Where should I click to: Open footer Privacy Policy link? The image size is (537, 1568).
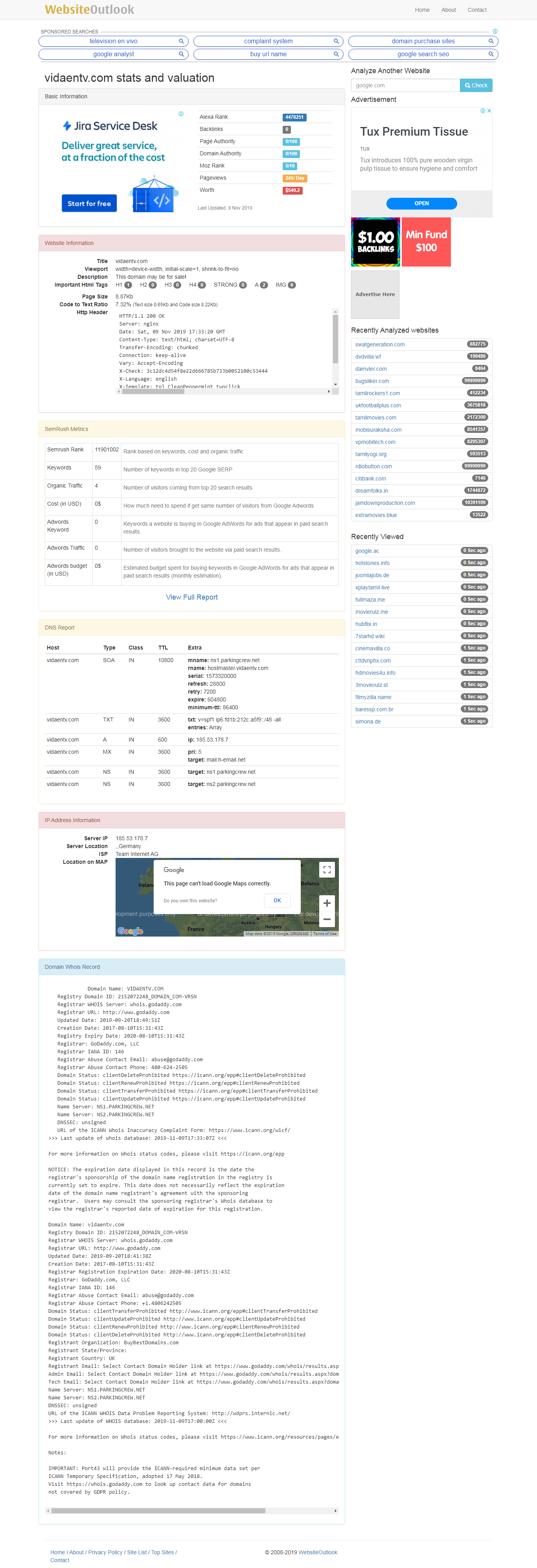tap(105, 1552)
